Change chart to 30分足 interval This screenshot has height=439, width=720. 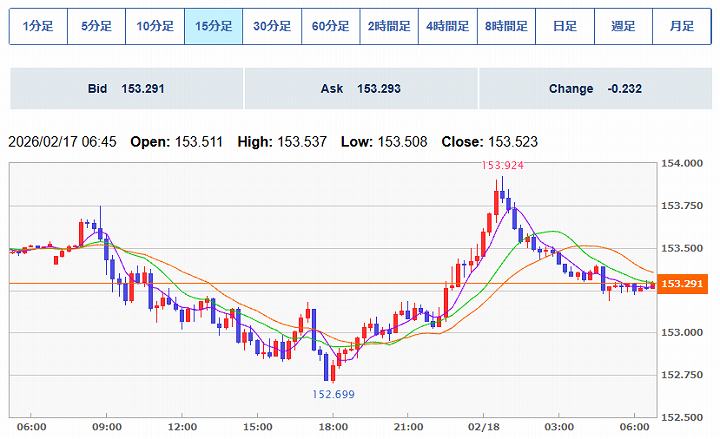271,27
